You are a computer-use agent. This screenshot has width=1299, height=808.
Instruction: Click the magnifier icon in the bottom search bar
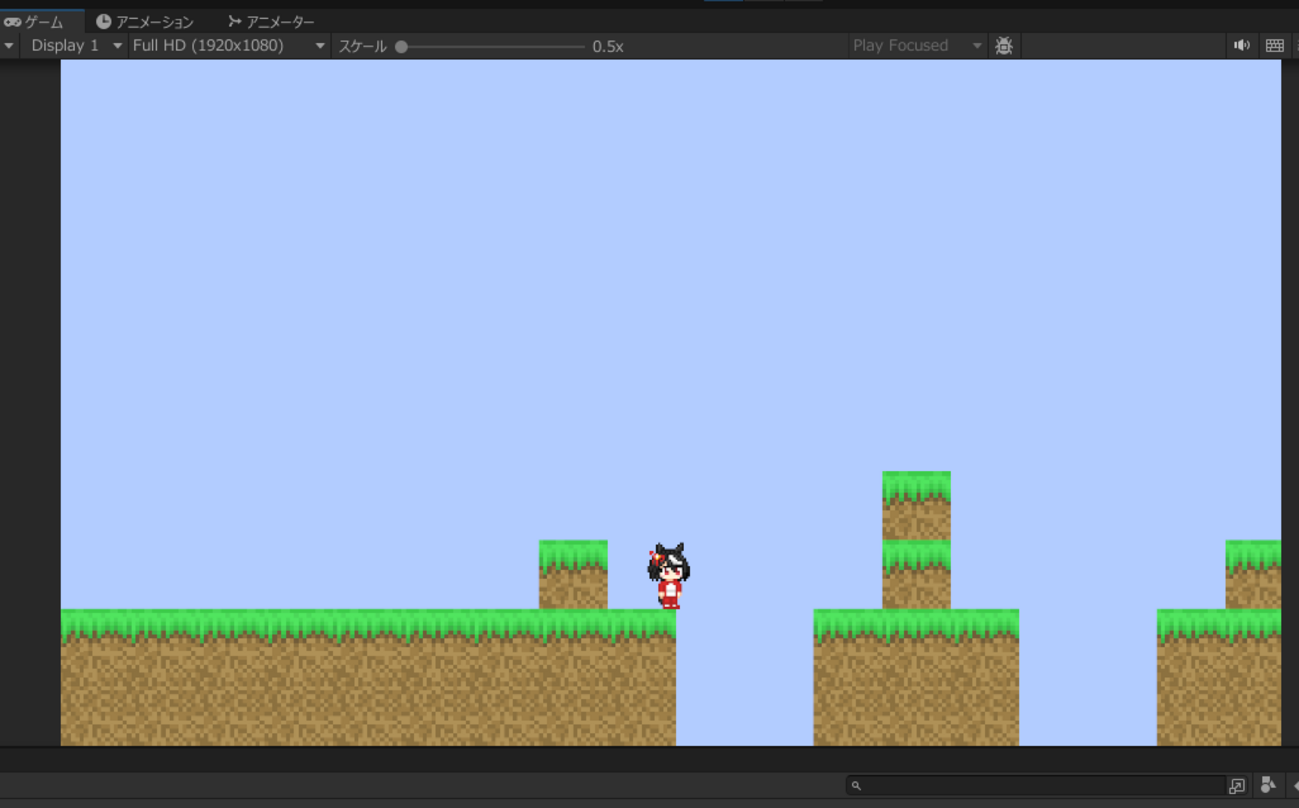856,785
